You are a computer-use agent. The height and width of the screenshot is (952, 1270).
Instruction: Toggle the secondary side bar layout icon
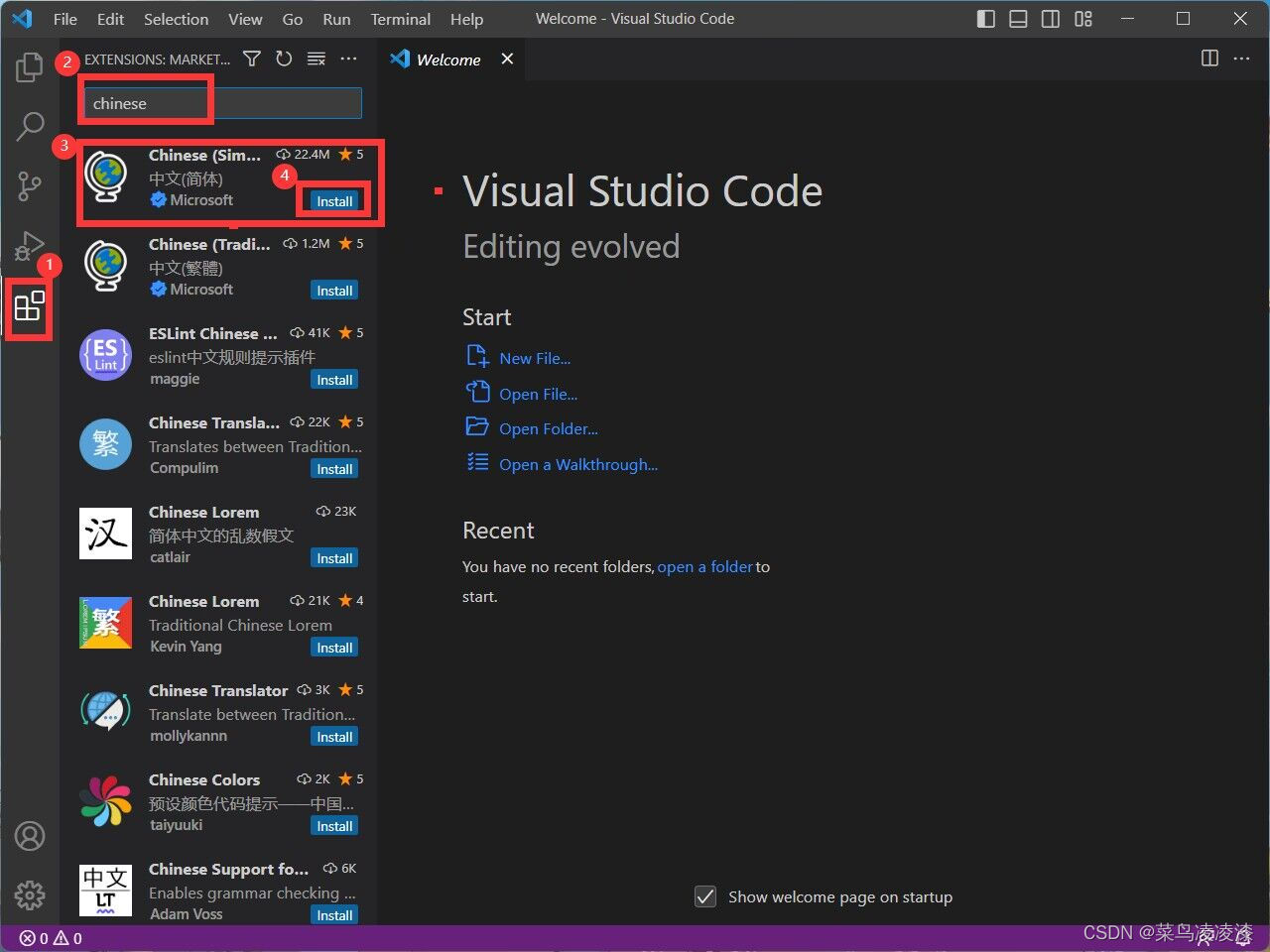(1051, 19)
